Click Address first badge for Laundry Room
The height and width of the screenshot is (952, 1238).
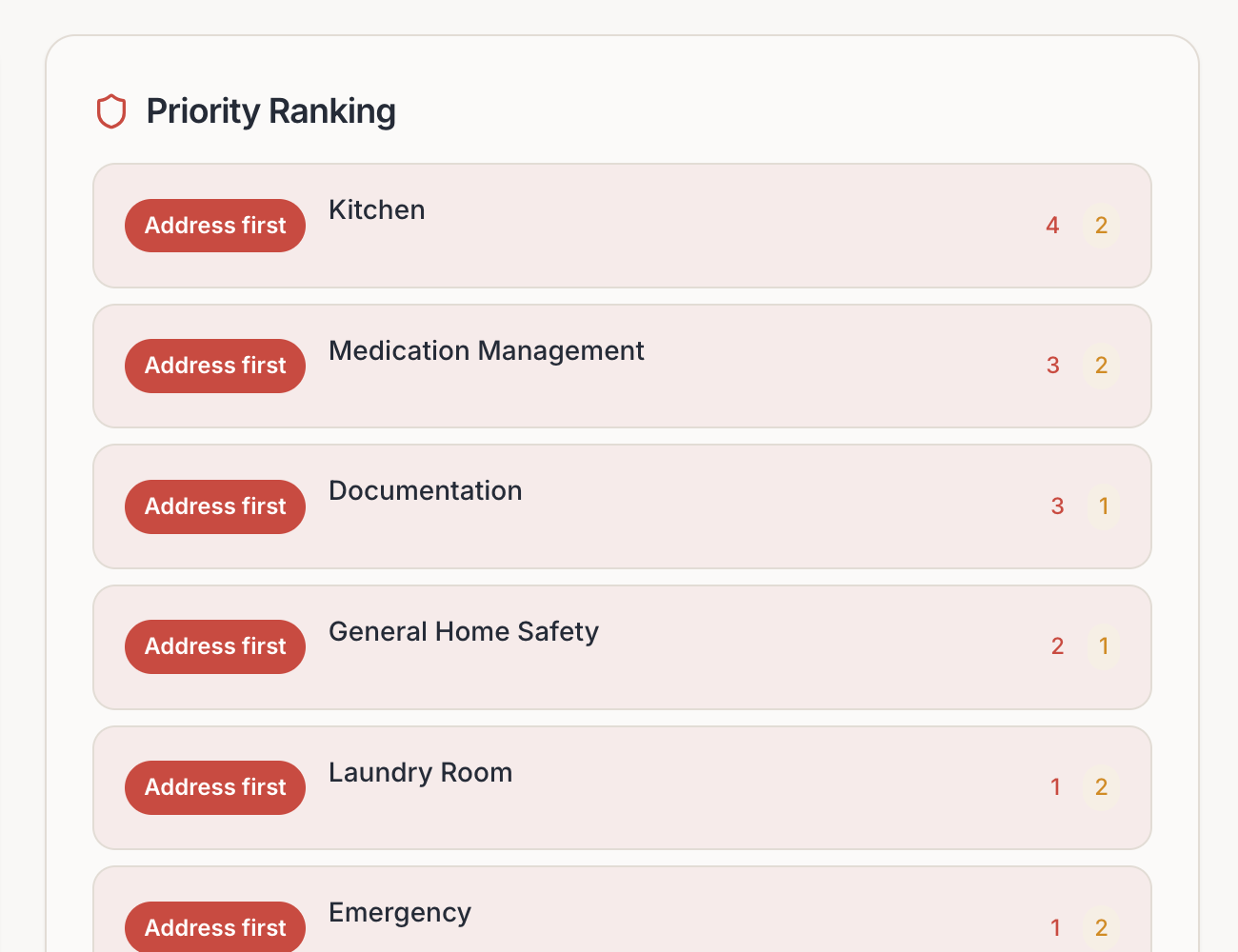[215, 787]
